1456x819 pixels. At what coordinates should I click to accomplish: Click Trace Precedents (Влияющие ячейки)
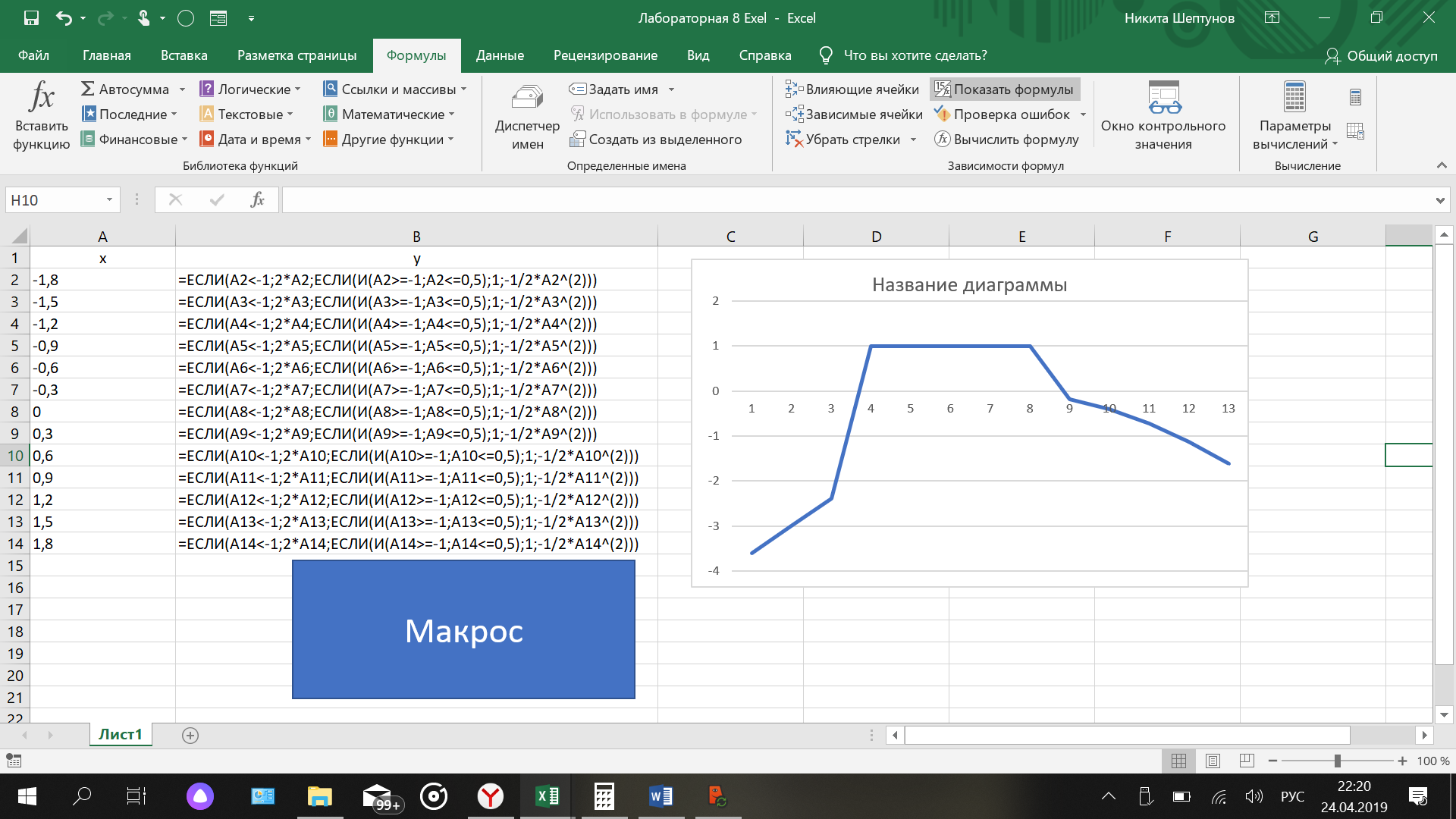[x=852, y=89]
